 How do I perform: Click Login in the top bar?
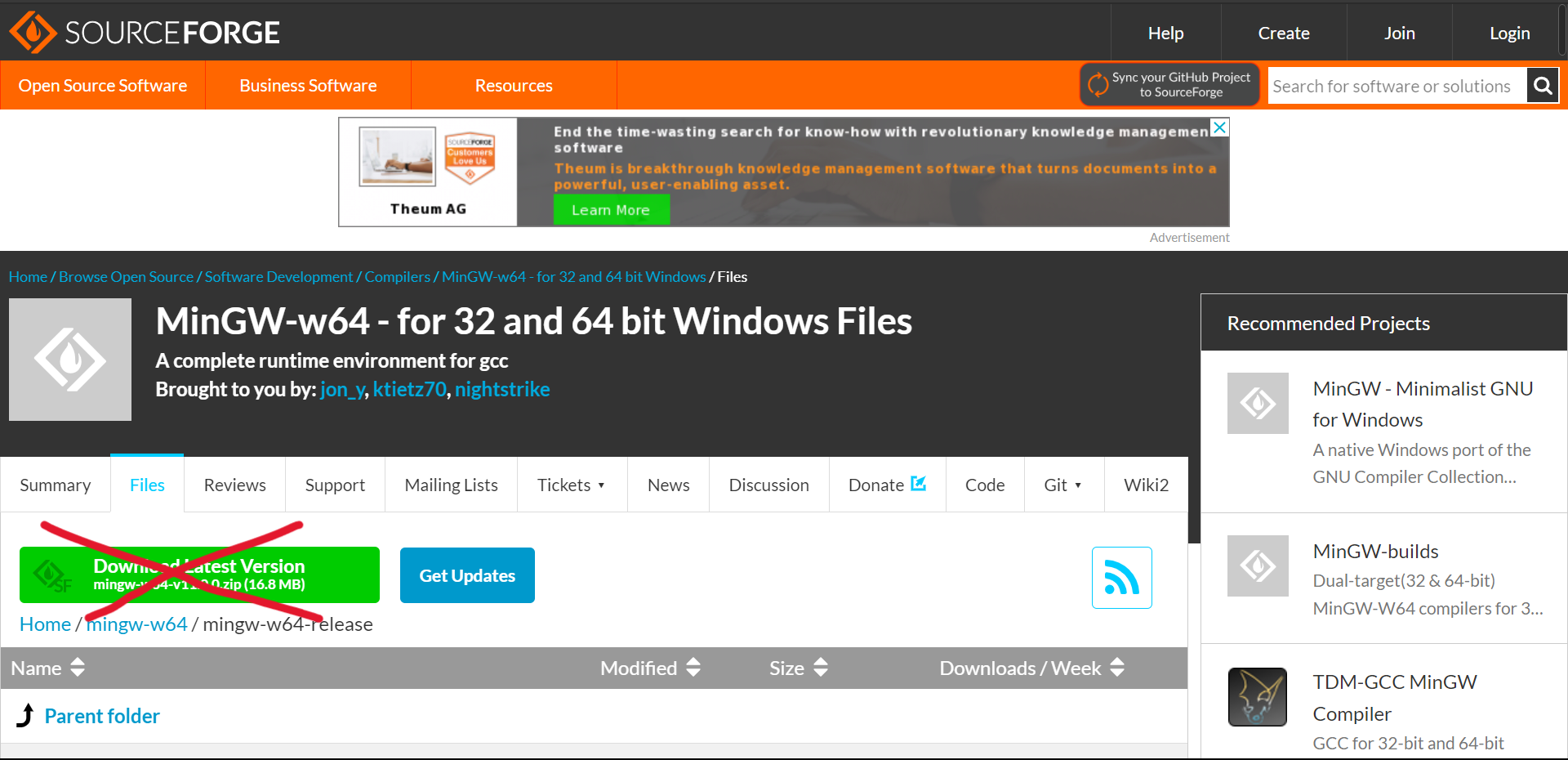pos(1509,33)
